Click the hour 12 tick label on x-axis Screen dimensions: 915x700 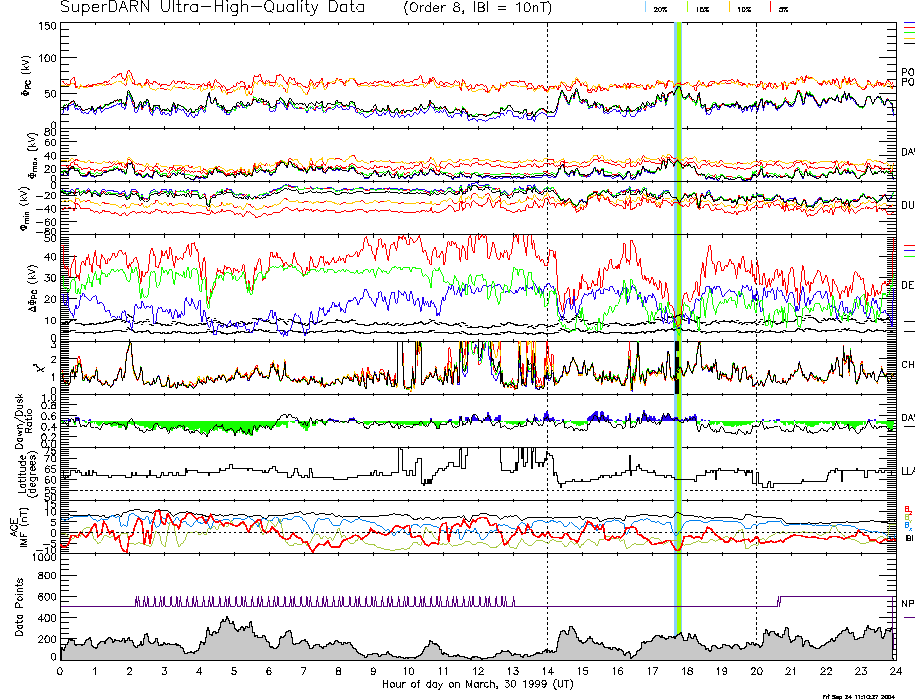477,672
